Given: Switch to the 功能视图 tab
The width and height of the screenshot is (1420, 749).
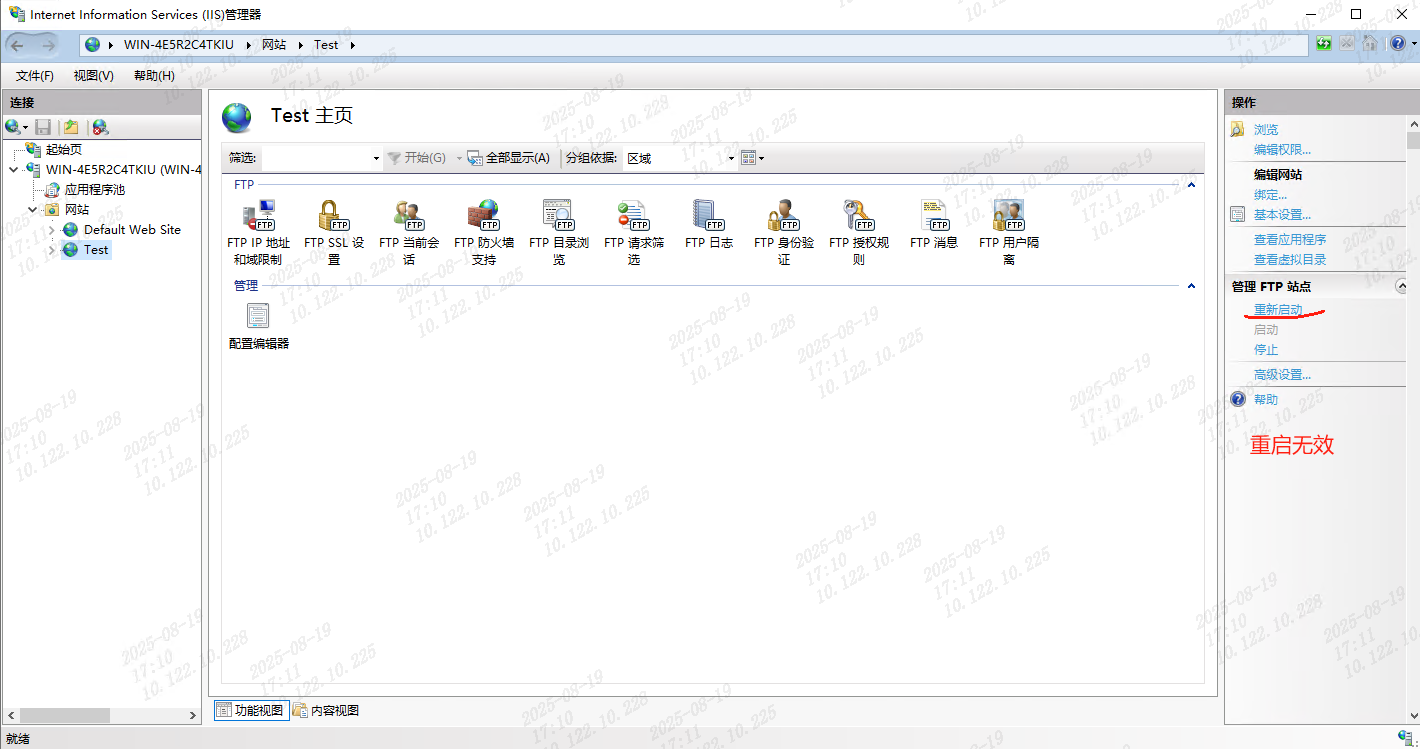Looking at the screenshot, I should (x=251, y=711).
